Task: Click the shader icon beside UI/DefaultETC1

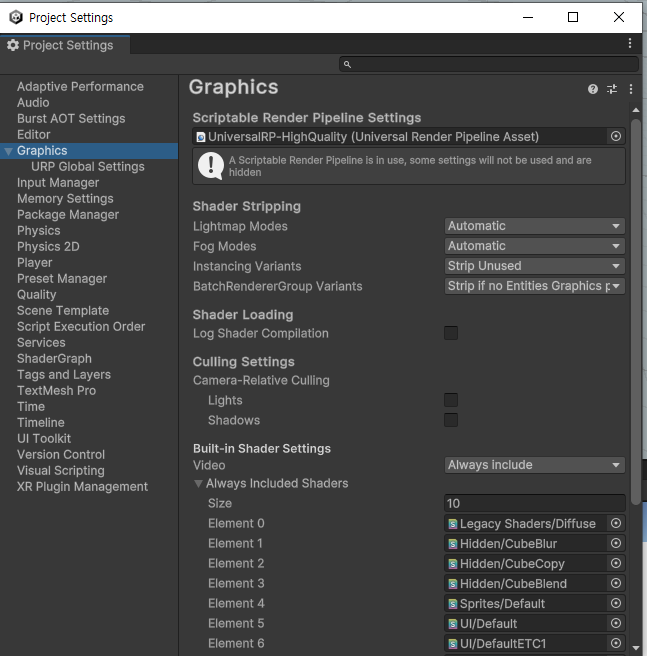Action: tap(452, 644)
